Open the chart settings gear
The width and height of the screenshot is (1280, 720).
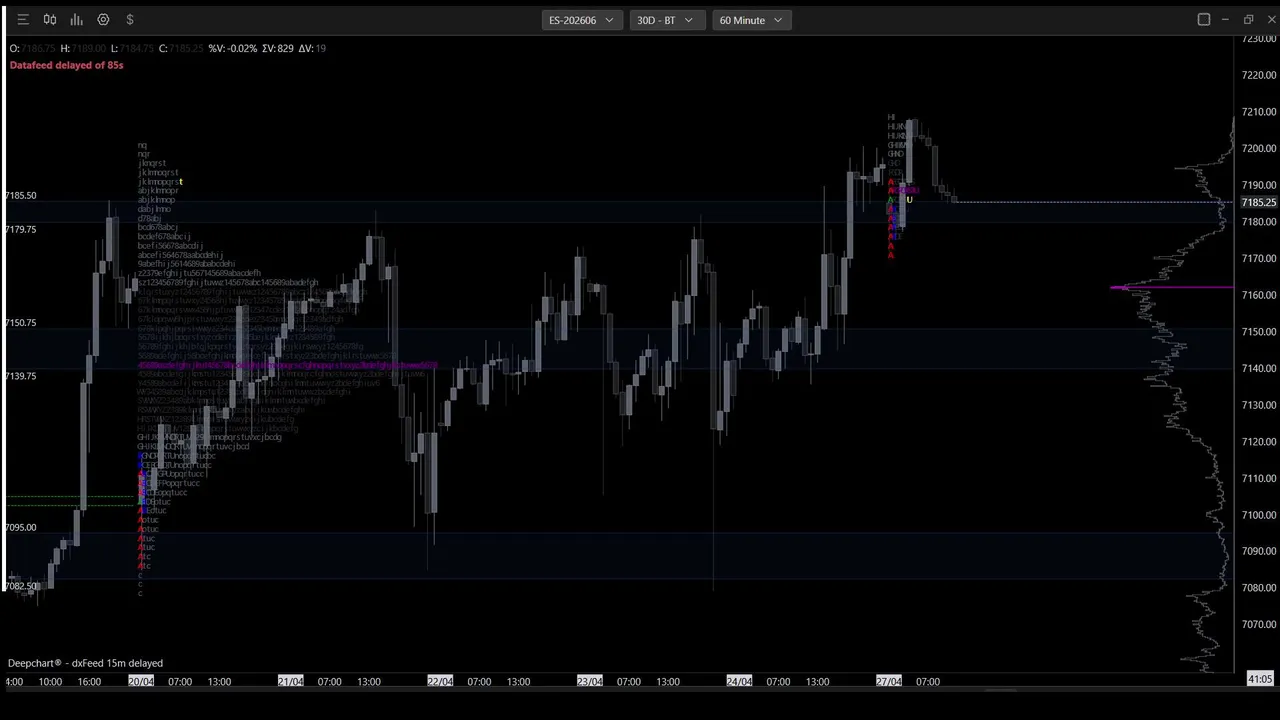tap(103, 20)
